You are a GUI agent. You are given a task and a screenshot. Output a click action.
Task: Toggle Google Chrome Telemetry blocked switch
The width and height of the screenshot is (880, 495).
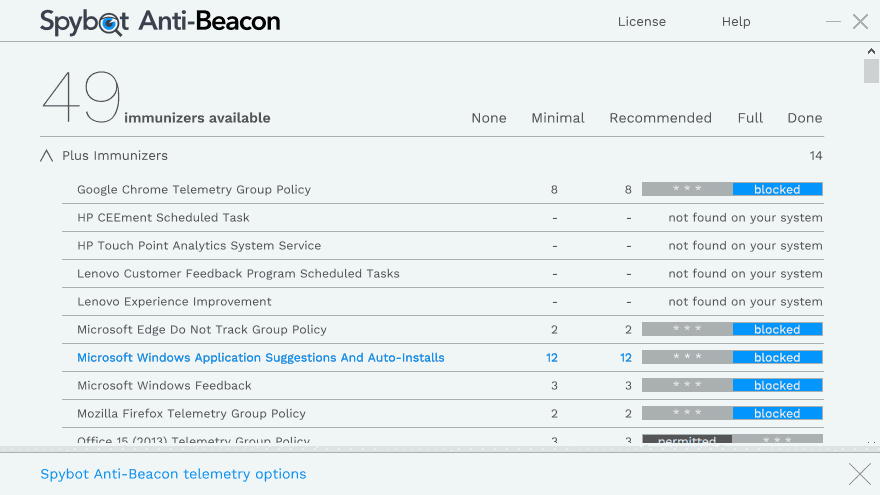[732, 189]
